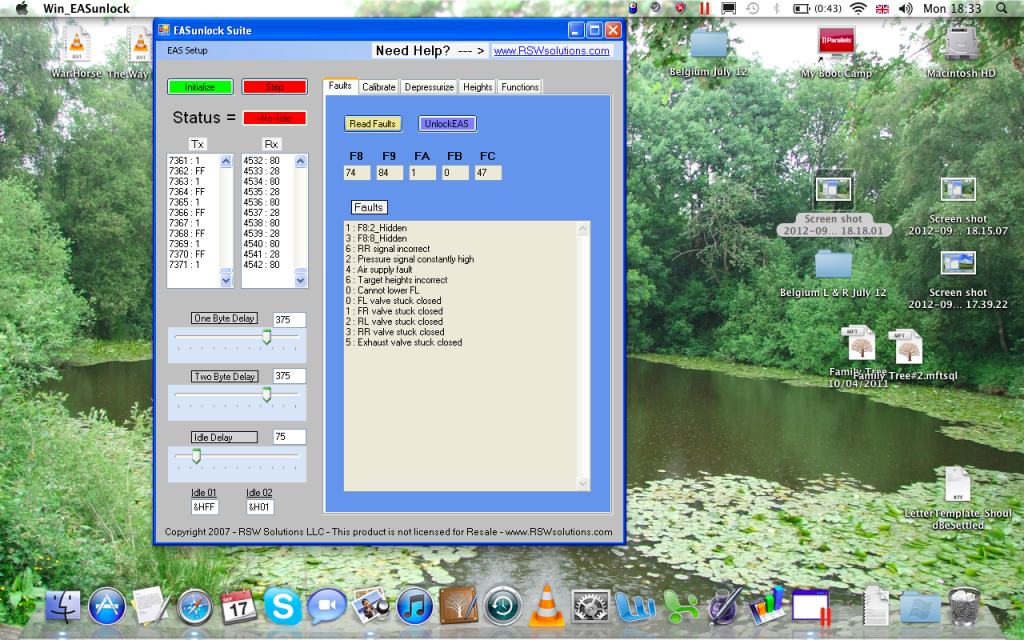The height and width of the screenshot is (640, 1024).
Task: Click the red Stop button
Action: point(274,87)
